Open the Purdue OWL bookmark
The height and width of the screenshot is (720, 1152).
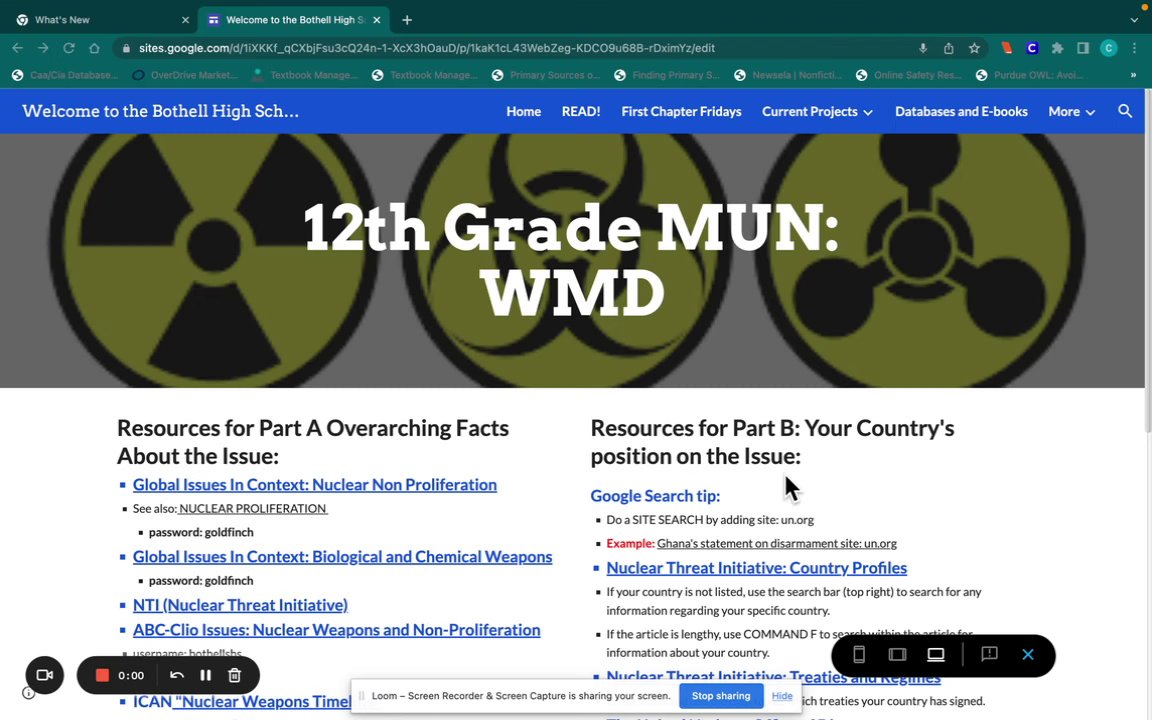click(1027, 74)
